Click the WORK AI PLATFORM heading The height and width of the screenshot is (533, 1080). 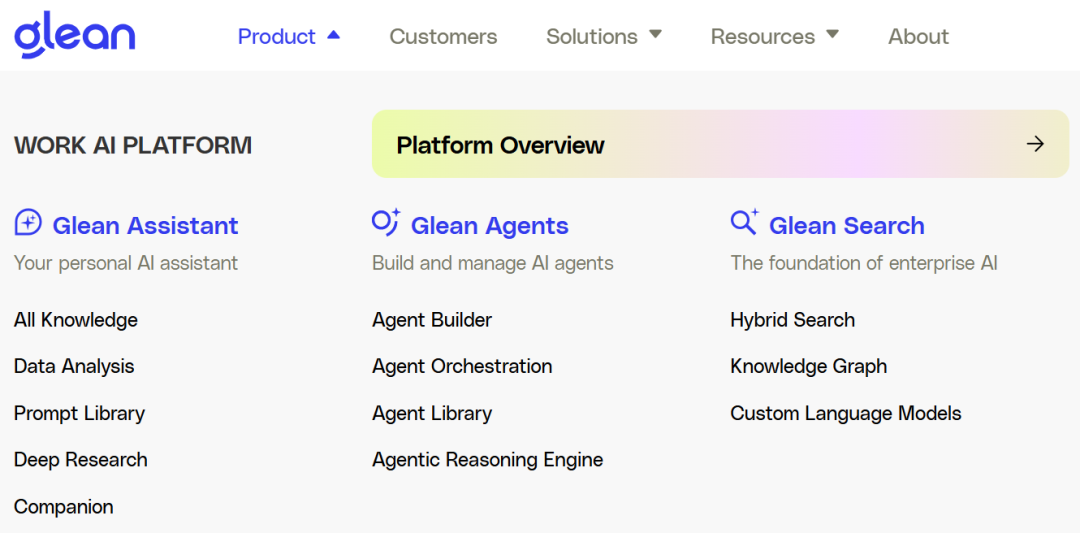click(x=133, y=145)
